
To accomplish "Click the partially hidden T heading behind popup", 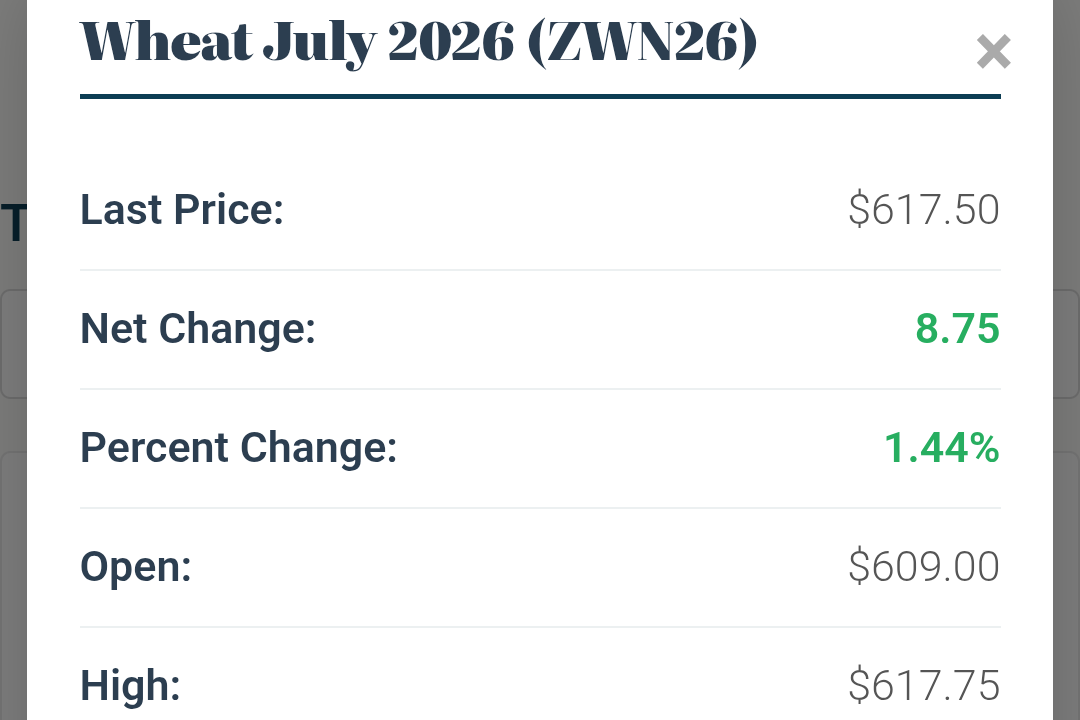I will 14,223.
